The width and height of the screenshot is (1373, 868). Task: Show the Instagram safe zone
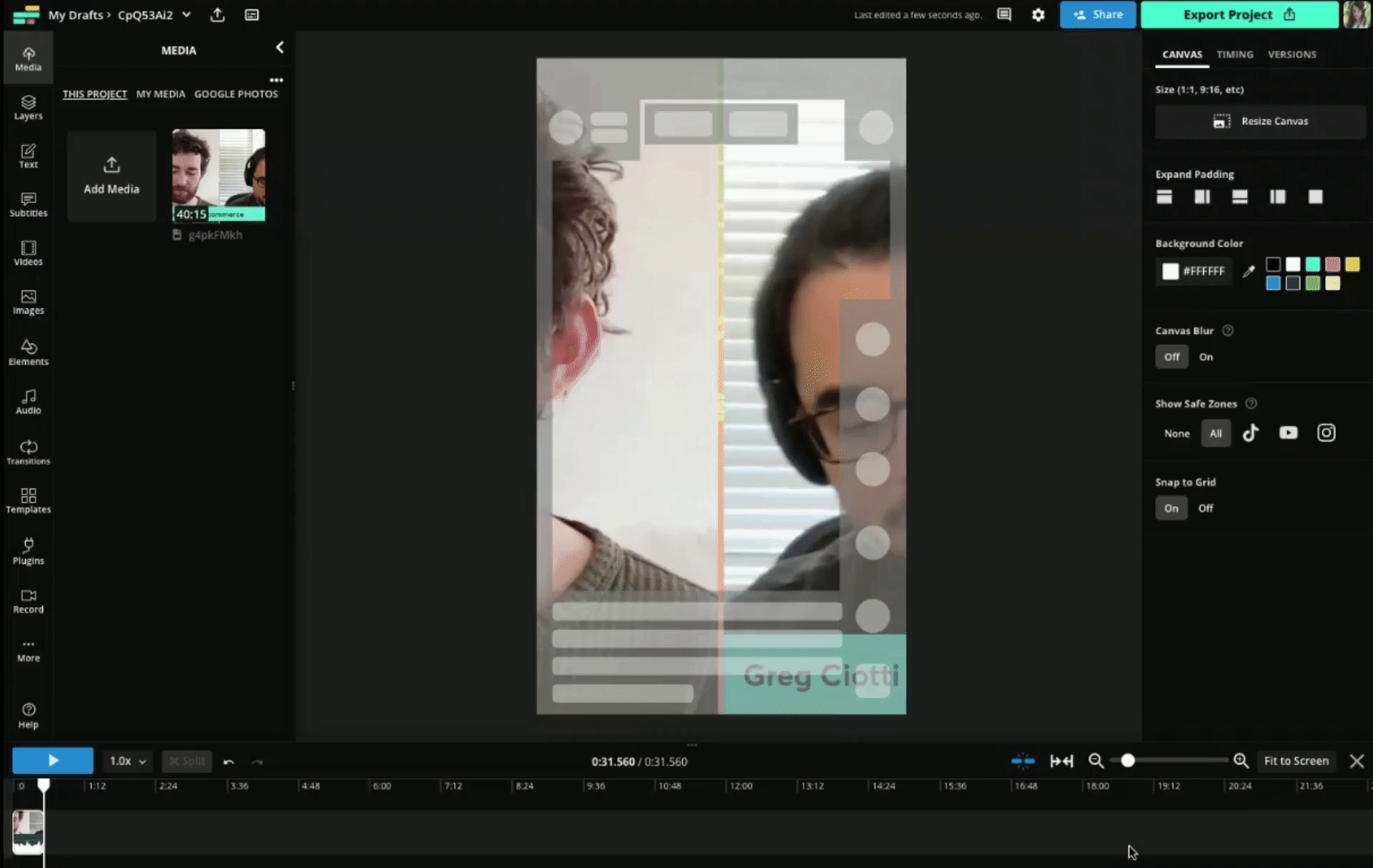click(x=1326, y=433)
